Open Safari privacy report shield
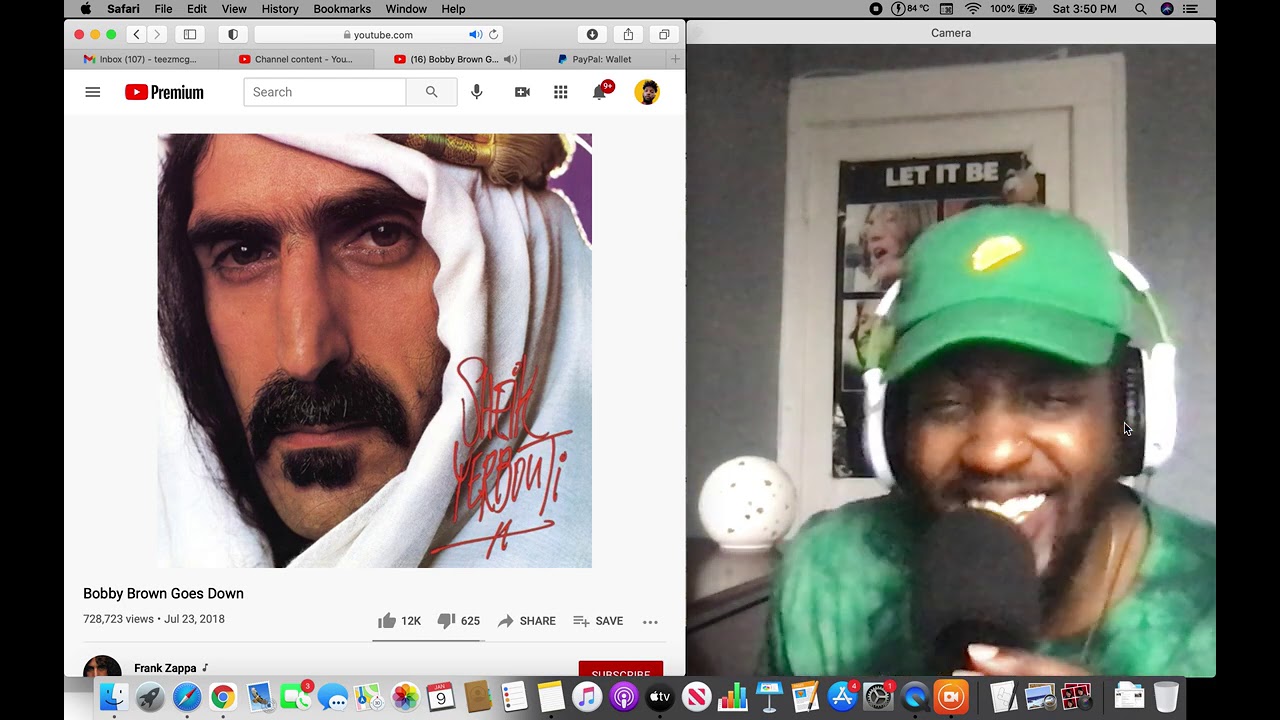 coord(233,34)
